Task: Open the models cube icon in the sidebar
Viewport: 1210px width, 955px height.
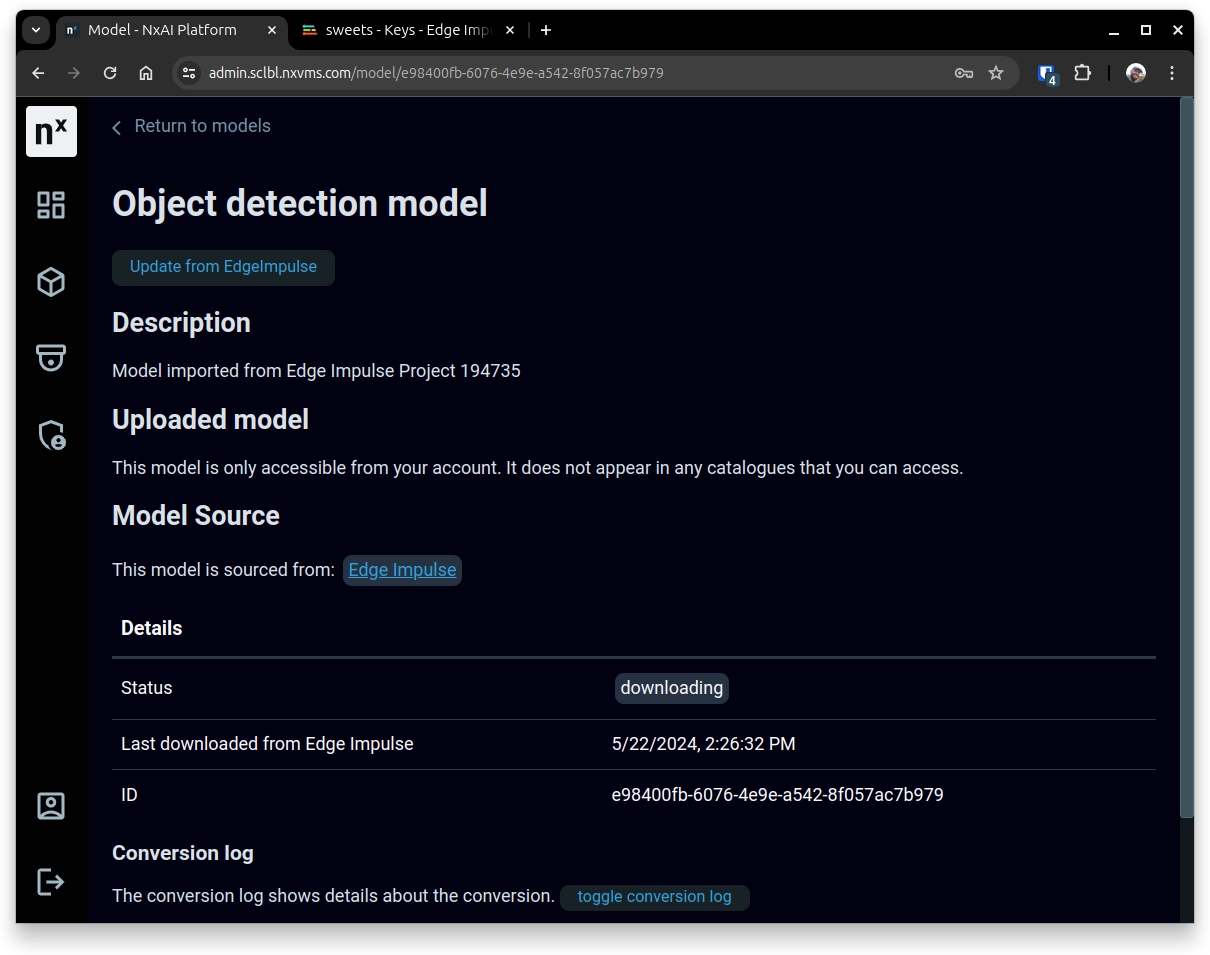Action: (x=51, y=282)
